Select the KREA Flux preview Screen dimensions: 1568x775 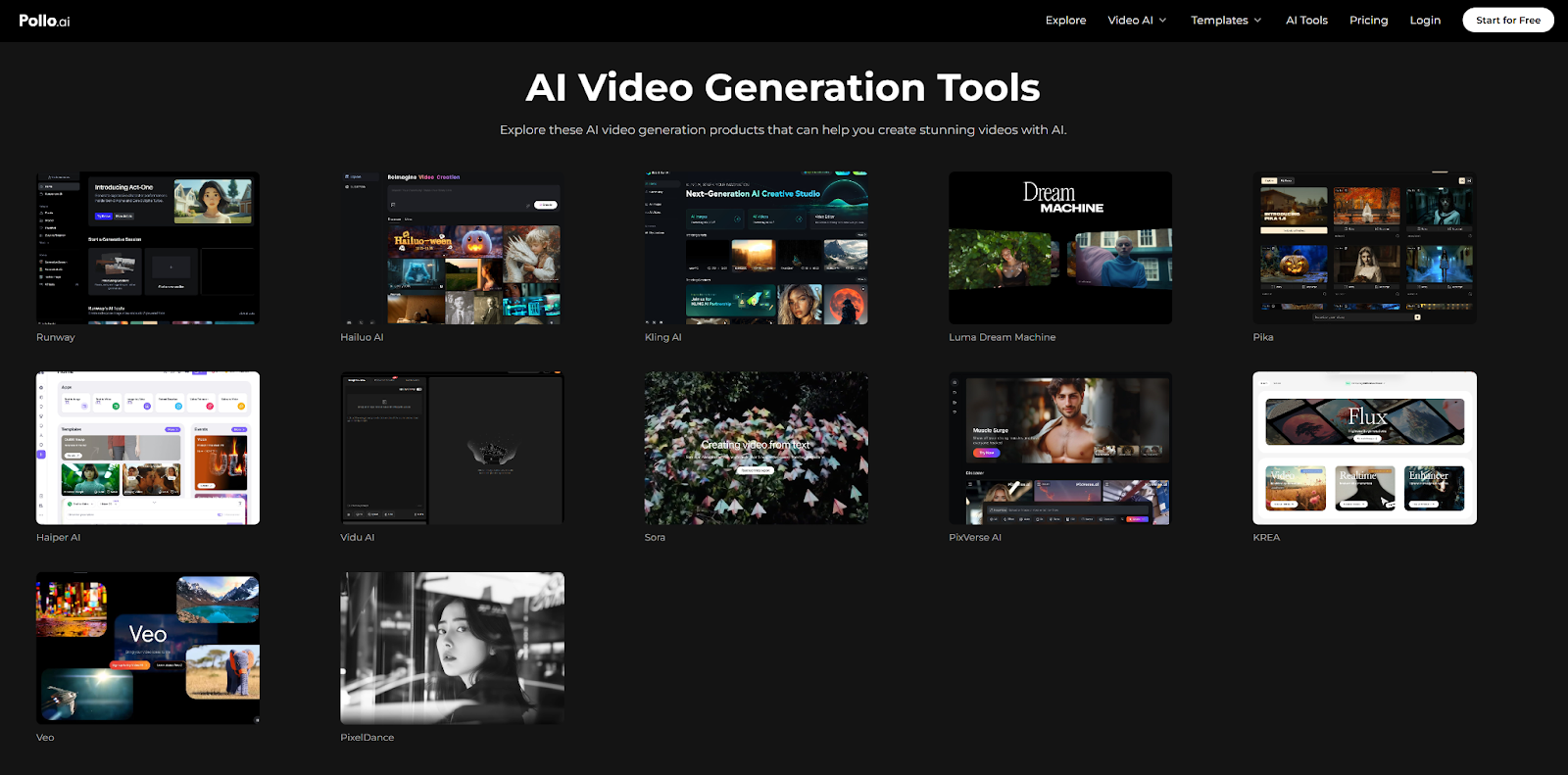coord(1364,448)
